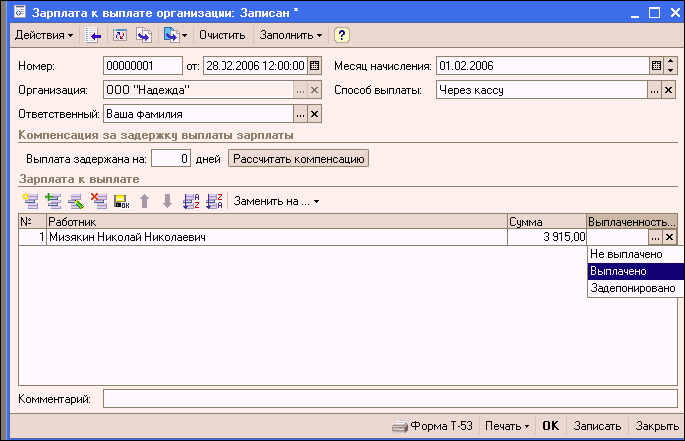Open calendar picker next to document date
Screen dimensions: 685x441
click(315, 67)
